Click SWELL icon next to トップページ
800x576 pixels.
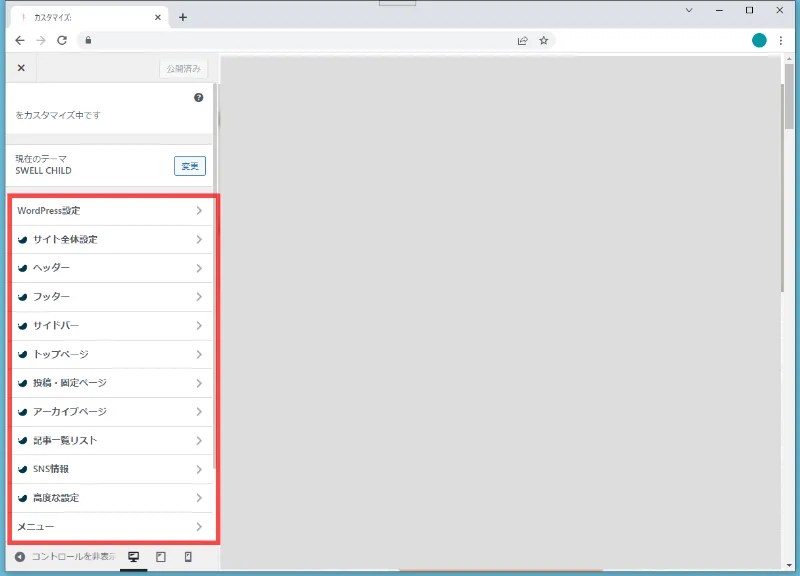pos(22,355)
